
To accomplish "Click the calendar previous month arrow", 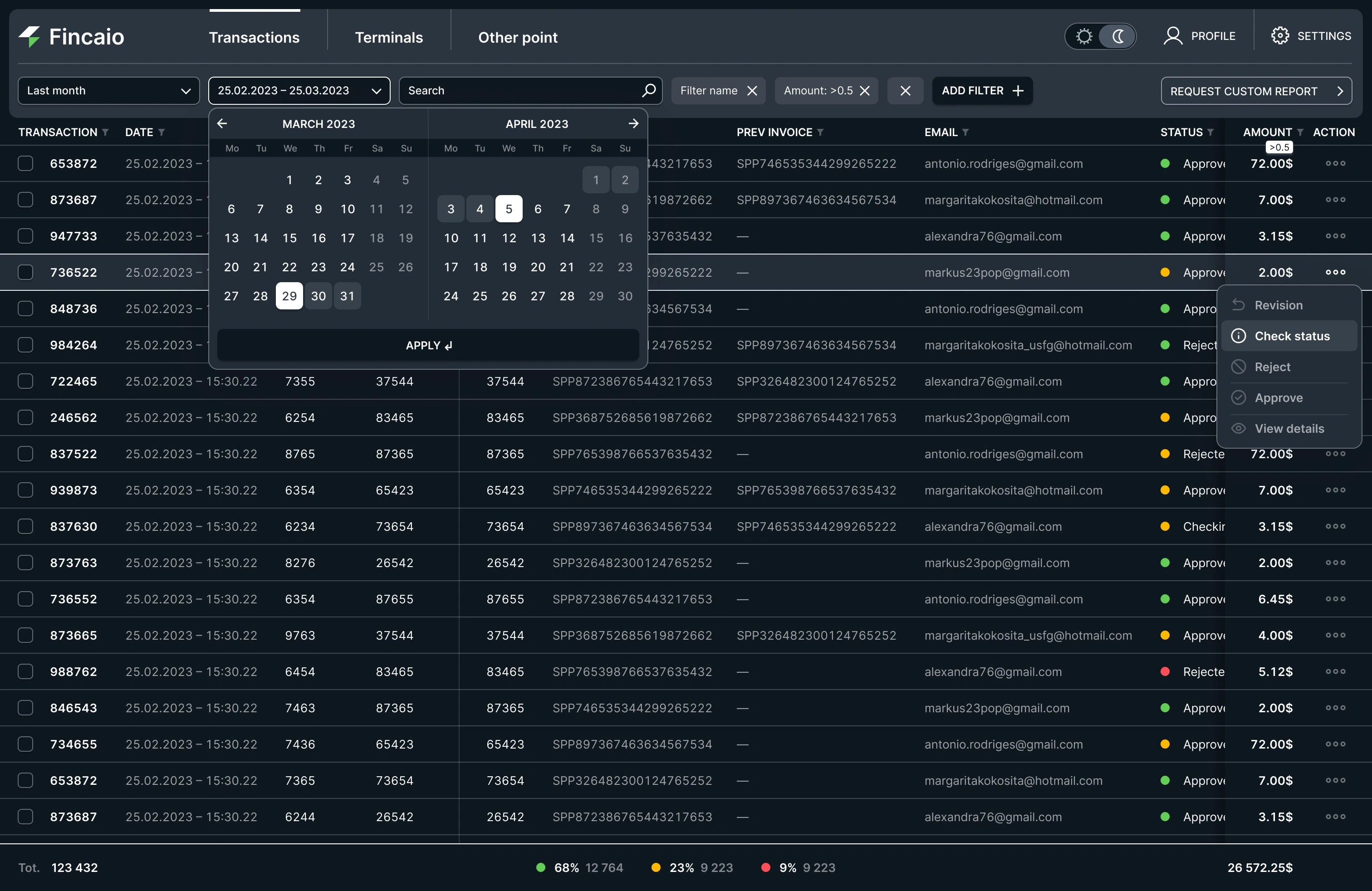I will (222, 123).
